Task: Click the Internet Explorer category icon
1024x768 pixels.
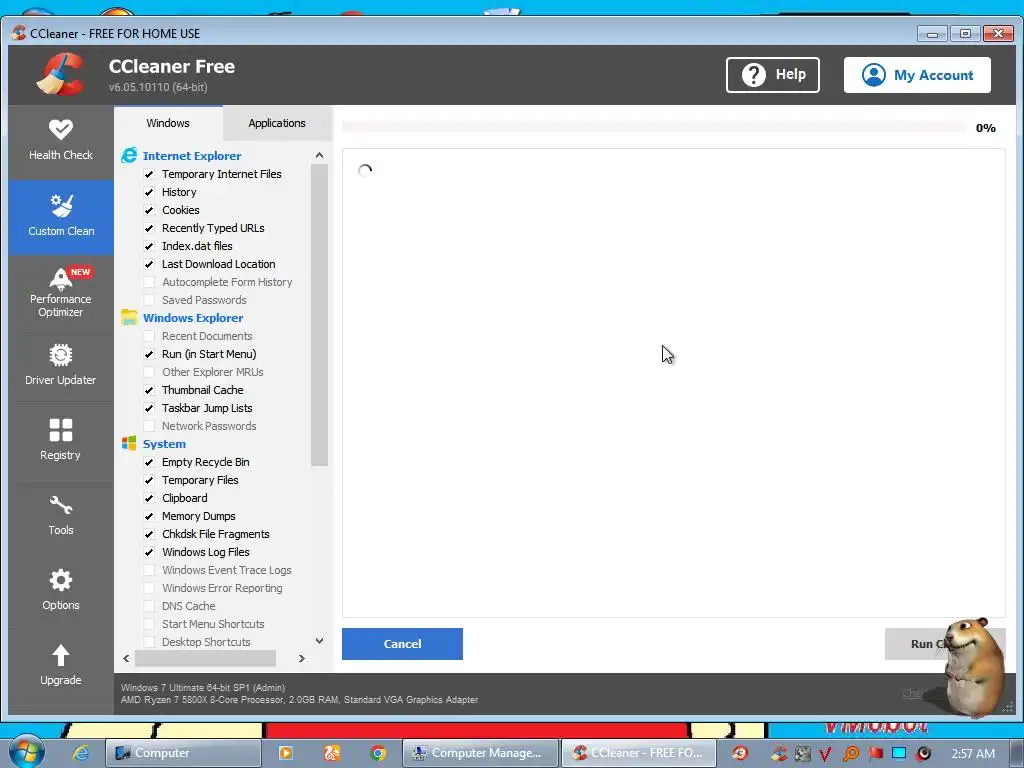Action: click(129, 155)
